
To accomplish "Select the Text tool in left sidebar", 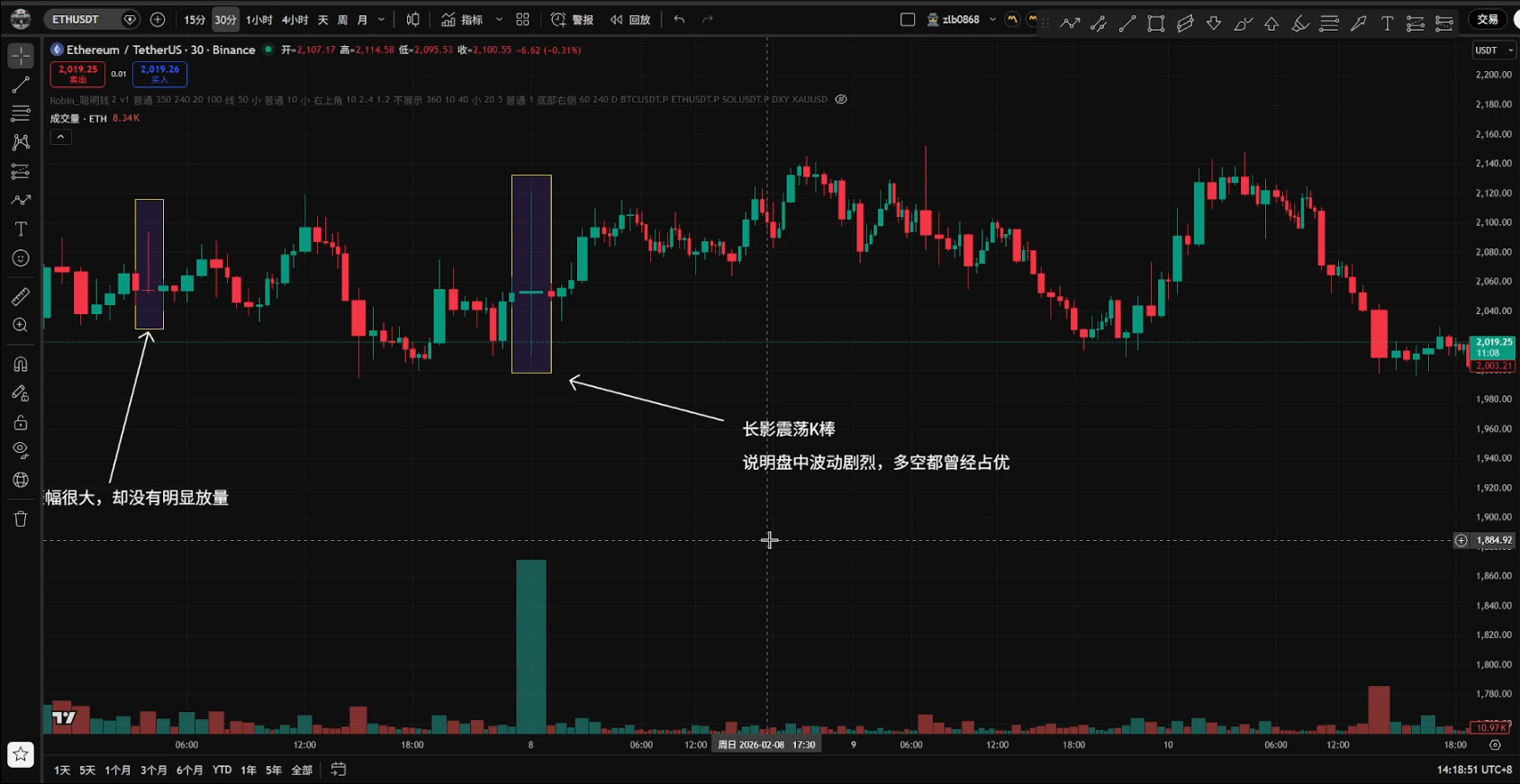I will (21, 230).
